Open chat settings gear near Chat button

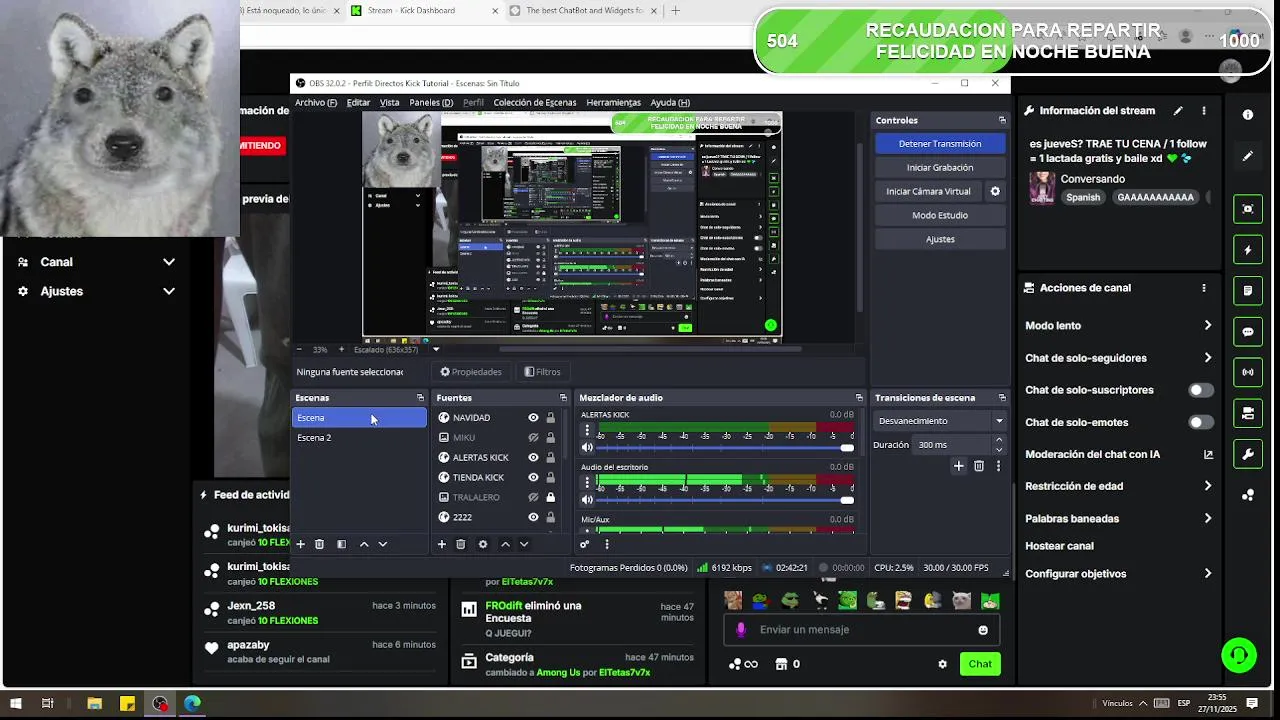(x=942, y=664)
